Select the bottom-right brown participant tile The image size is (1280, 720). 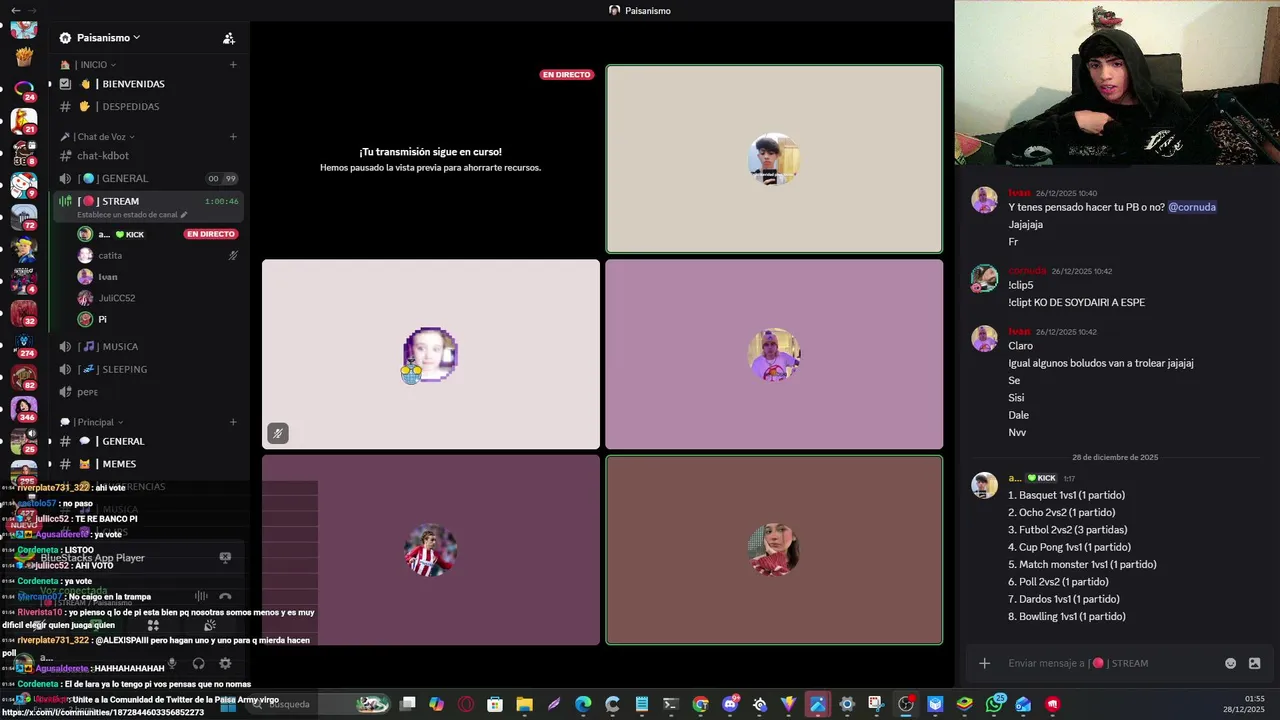pyautogui.click(x=774, y=550)
